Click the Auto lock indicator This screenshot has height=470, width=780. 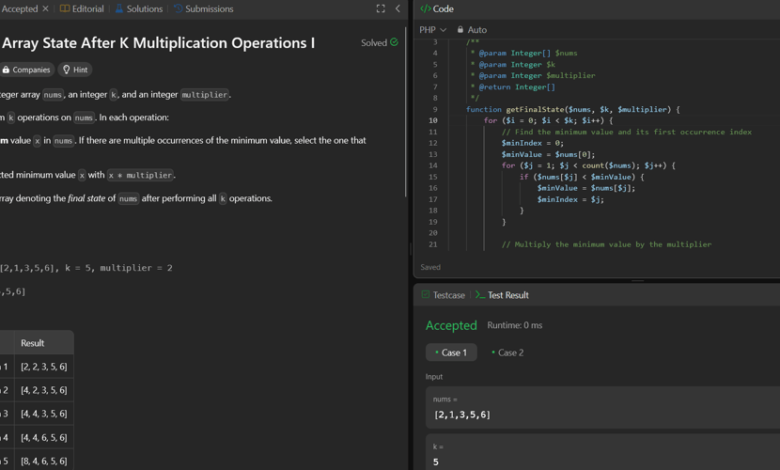pos(472,30)
